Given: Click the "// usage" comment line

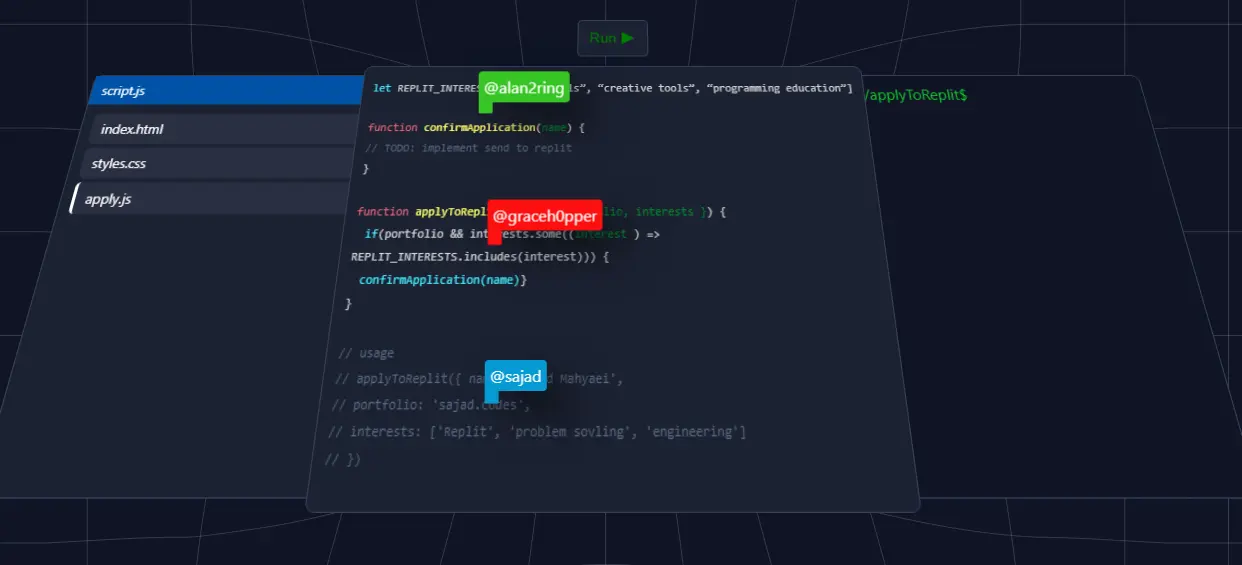Looking at the screenshot, I should tap(366, 353).
